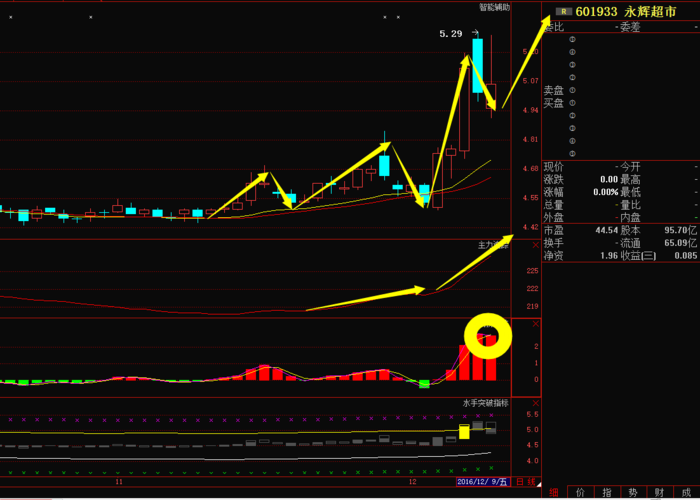Viewport: 700px width, 500px height.
Task: Open the 日线 period selector
Action: (525, 482)
